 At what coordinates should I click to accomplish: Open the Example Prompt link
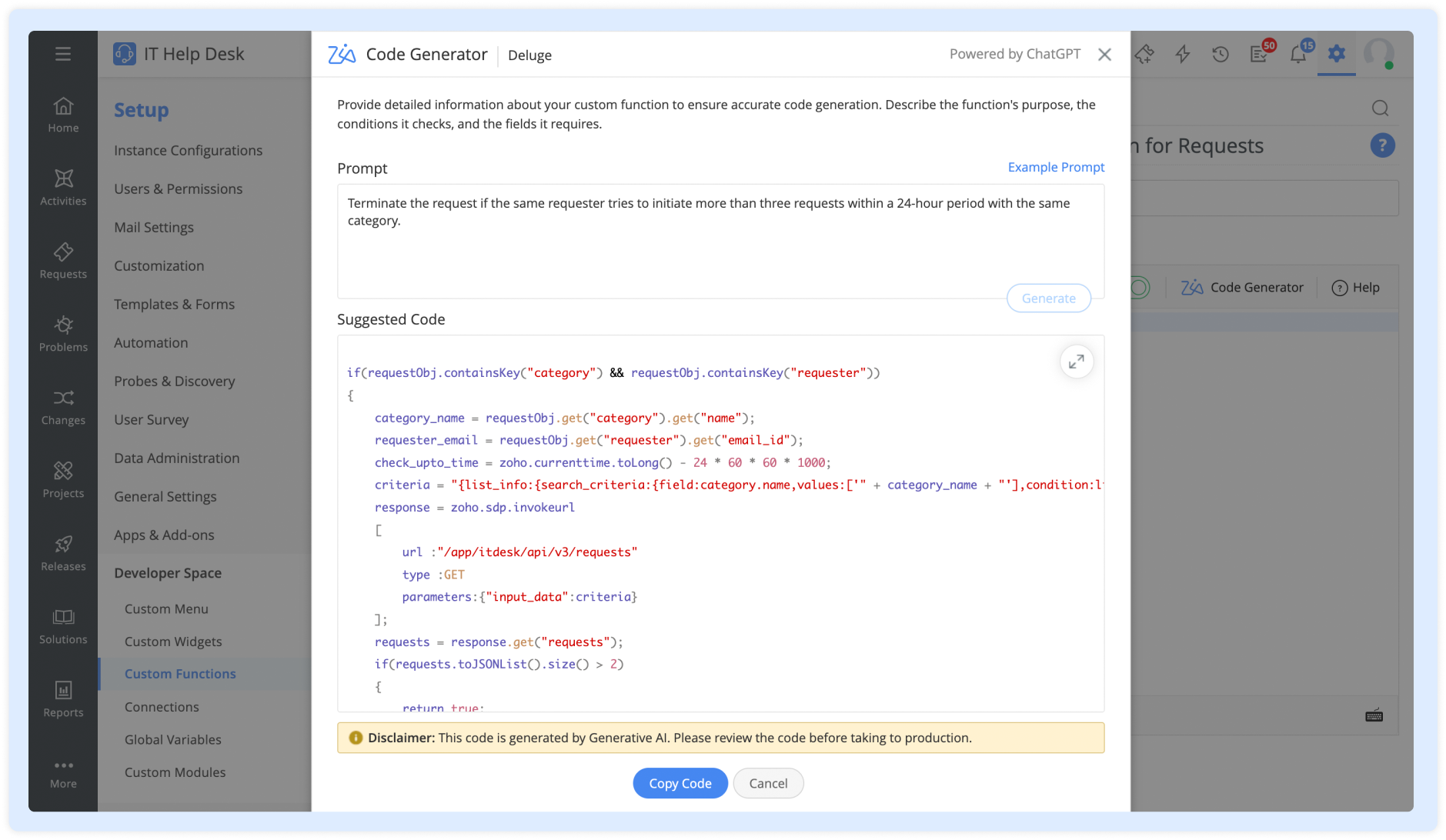[1055, 167]
